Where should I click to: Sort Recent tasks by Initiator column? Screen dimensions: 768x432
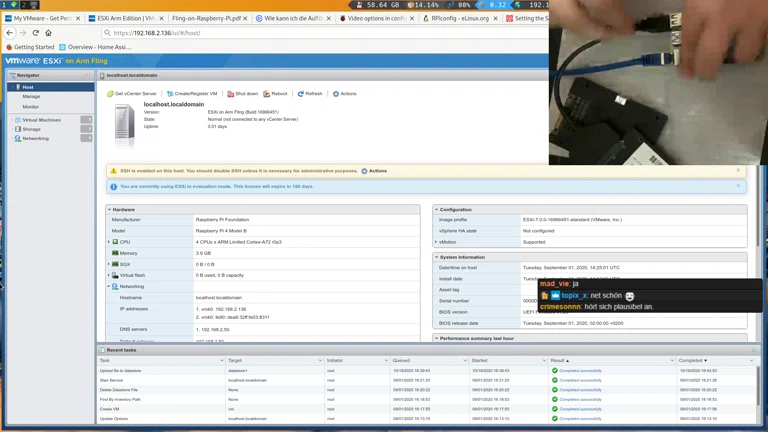point(357,360)
